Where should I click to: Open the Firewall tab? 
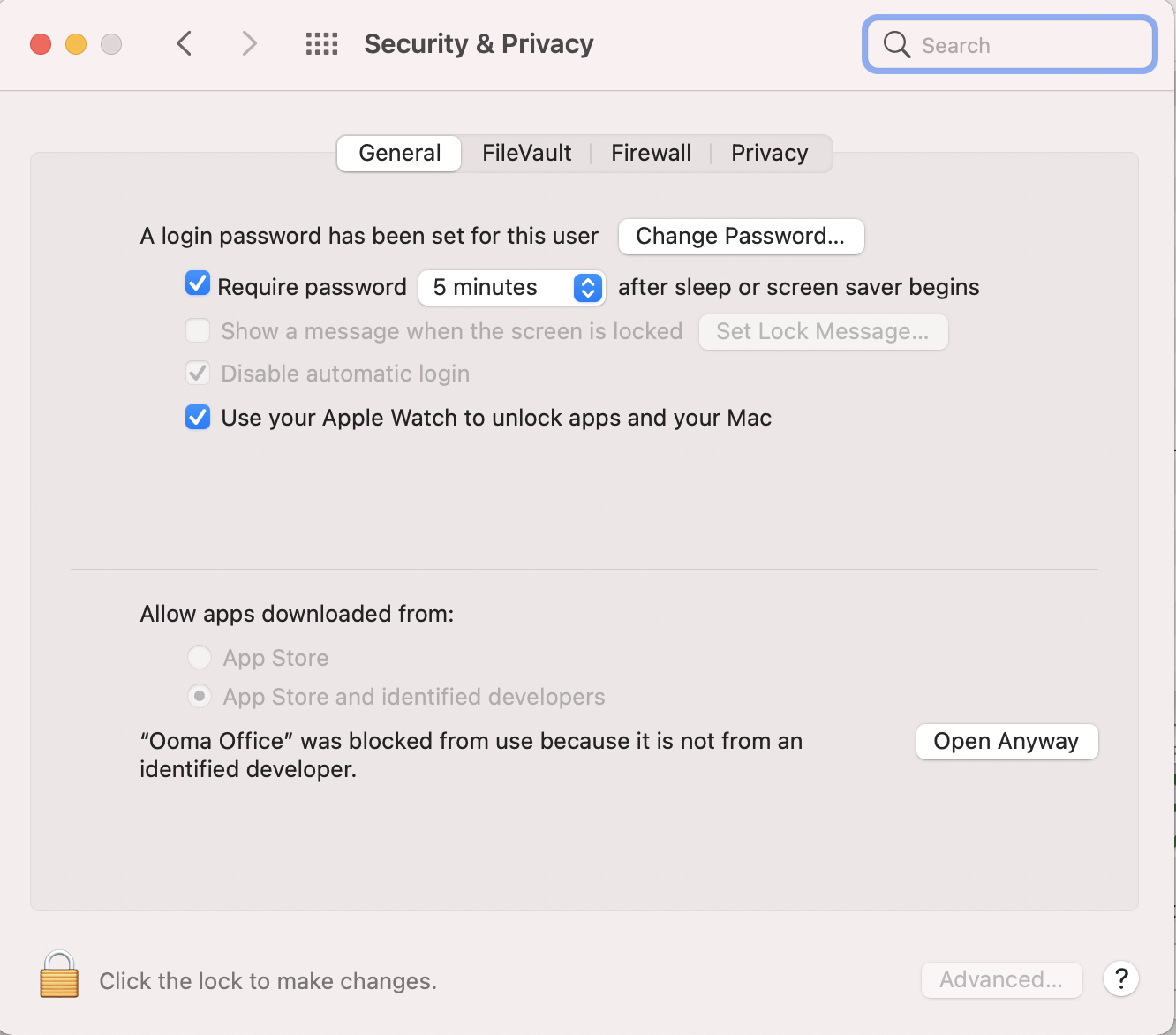[x=651, y=153]
